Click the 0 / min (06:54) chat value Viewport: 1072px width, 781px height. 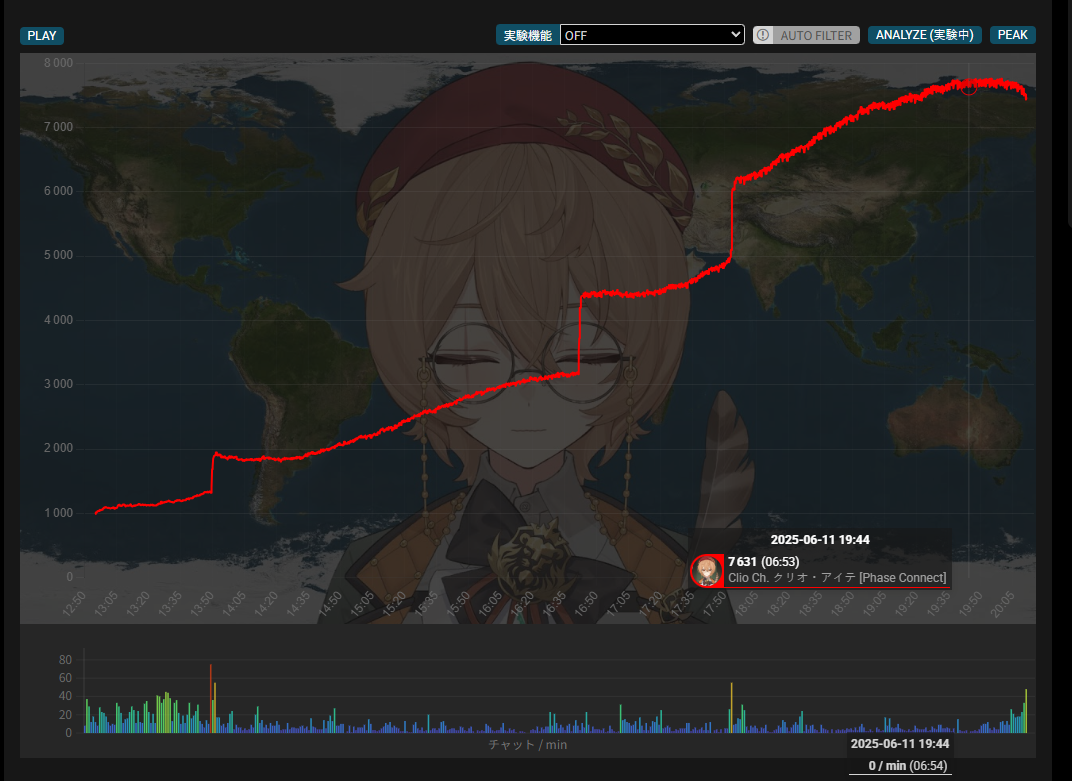click(907, 766)
